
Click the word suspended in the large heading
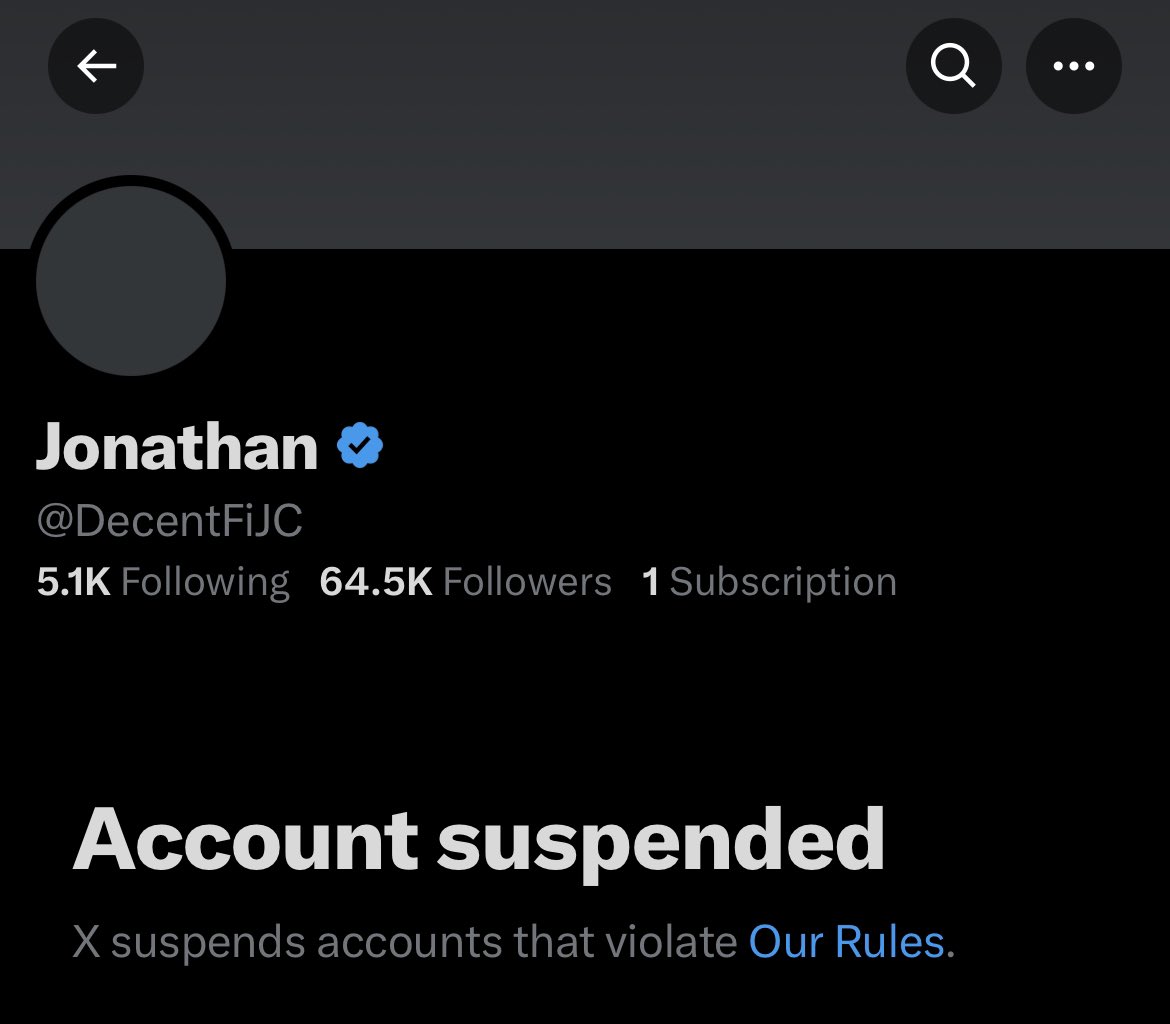click(x=661, y=843)
